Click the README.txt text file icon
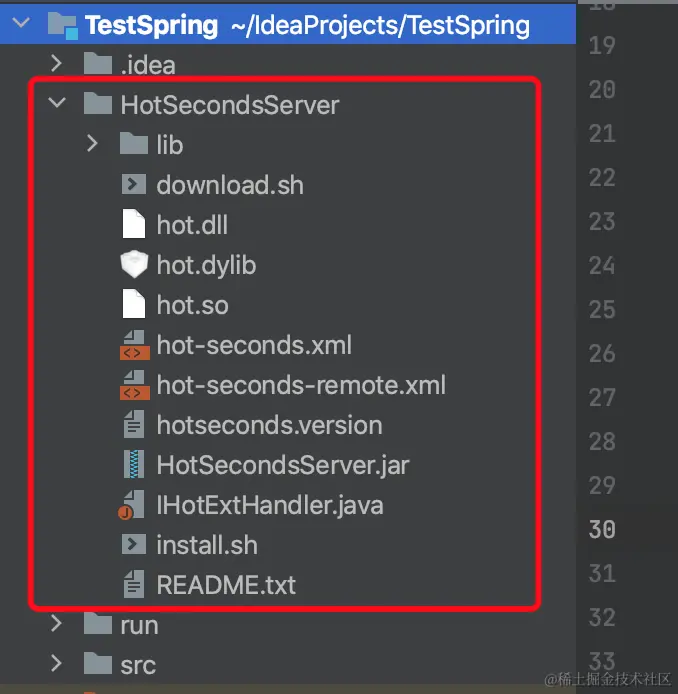Viewport: 678px width, 694px height. pos(133,584)
